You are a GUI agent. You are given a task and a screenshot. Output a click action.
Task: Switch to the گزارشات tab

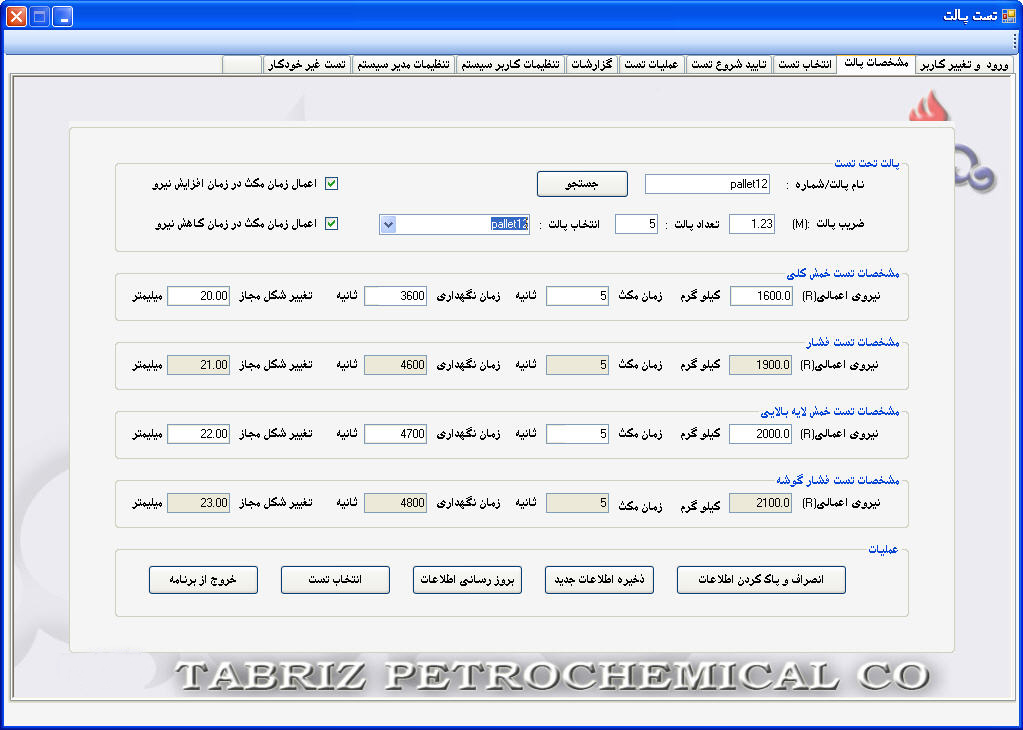pyautogui.click(x=592, y=64)
